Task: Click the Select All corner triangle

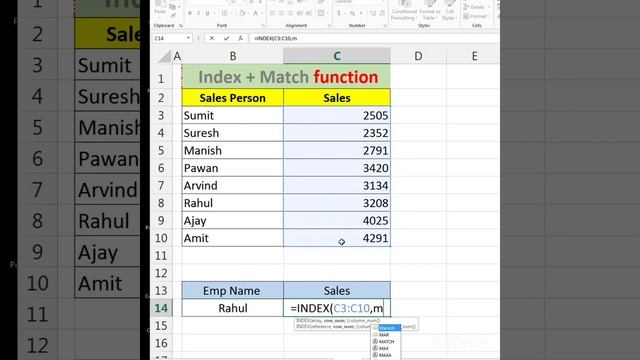Action: [165, 56]
